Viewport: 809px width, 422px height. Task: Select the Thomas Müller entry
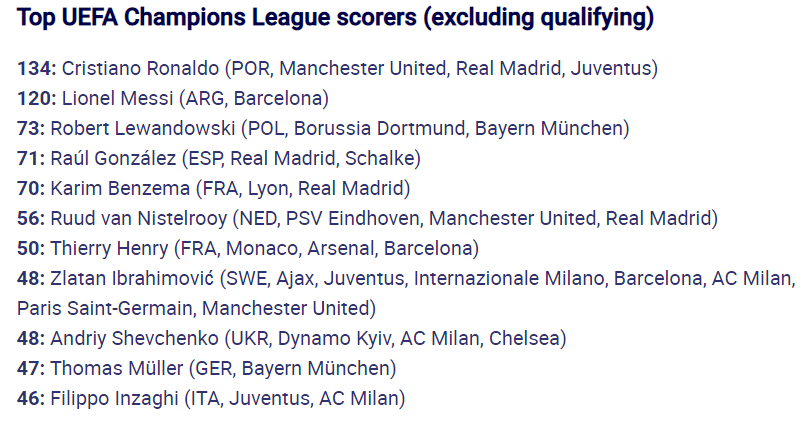[x=207, y=368]
